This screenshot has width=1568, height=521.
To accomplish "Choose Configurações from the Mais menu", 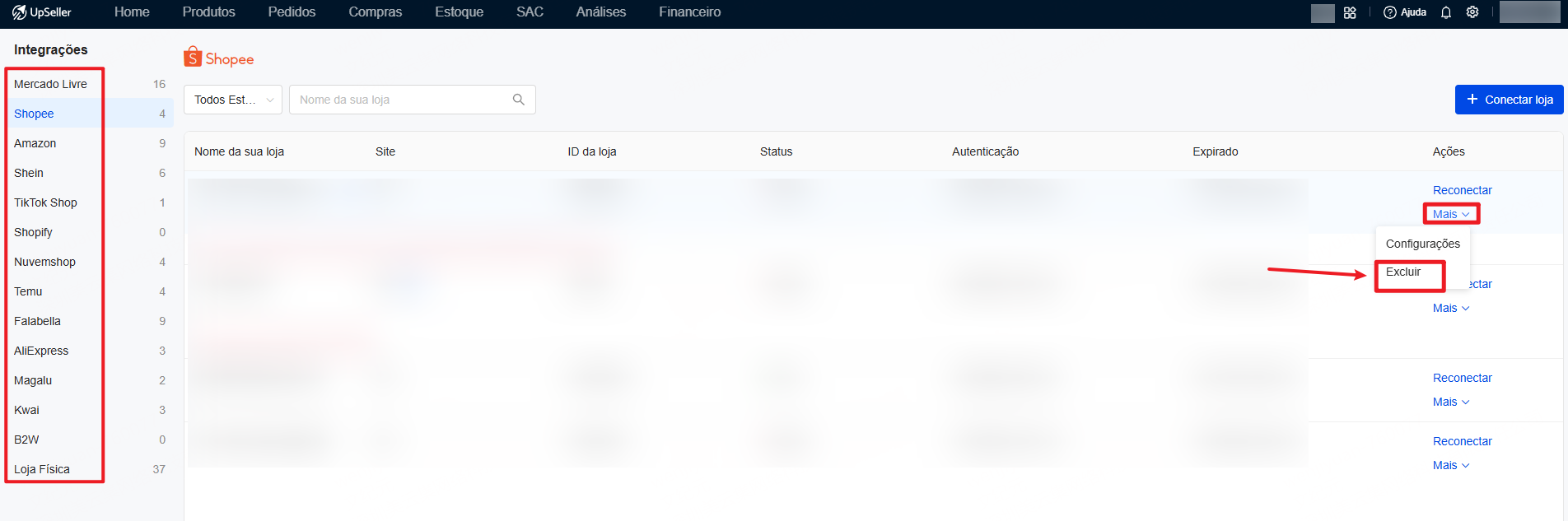I will click(1422, 244).
